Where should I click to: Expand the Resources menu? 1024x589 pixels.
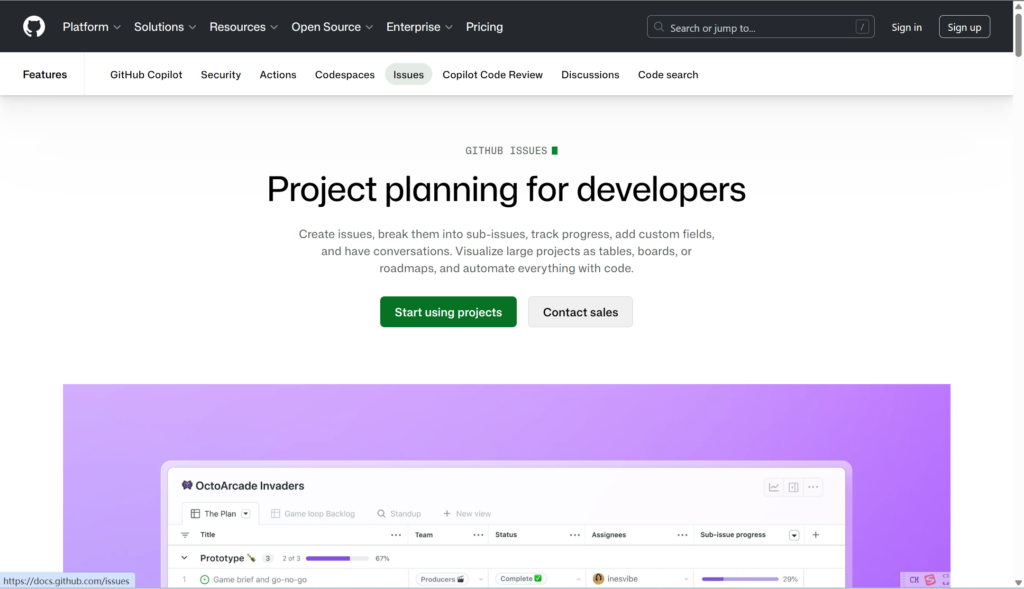pyautogui.click(x=243, y=27)
